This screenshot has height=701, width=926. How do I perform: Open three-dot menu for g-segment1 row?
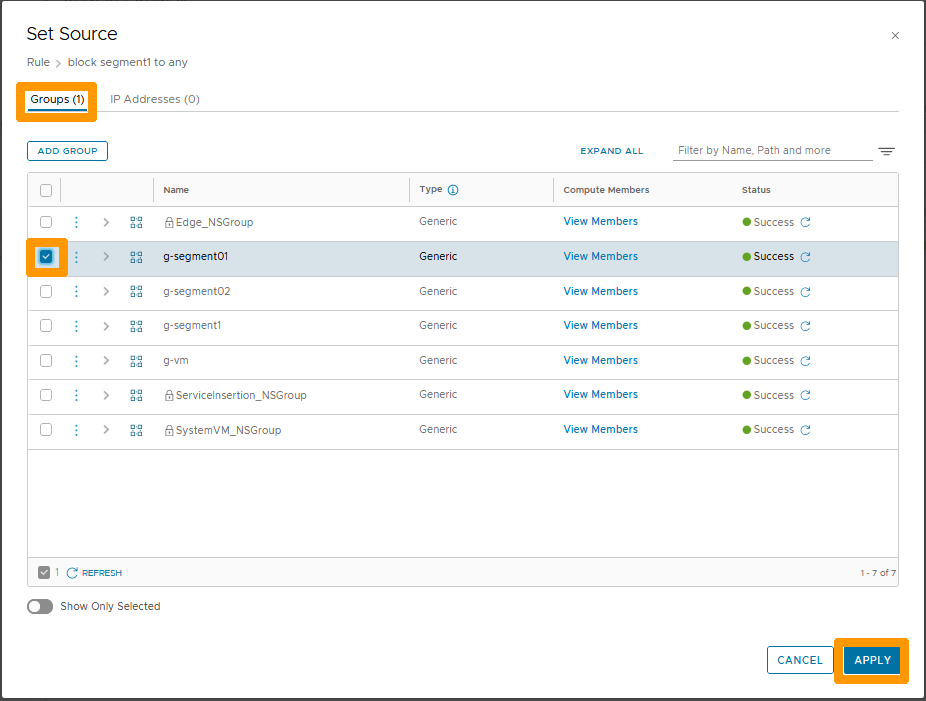76,326
